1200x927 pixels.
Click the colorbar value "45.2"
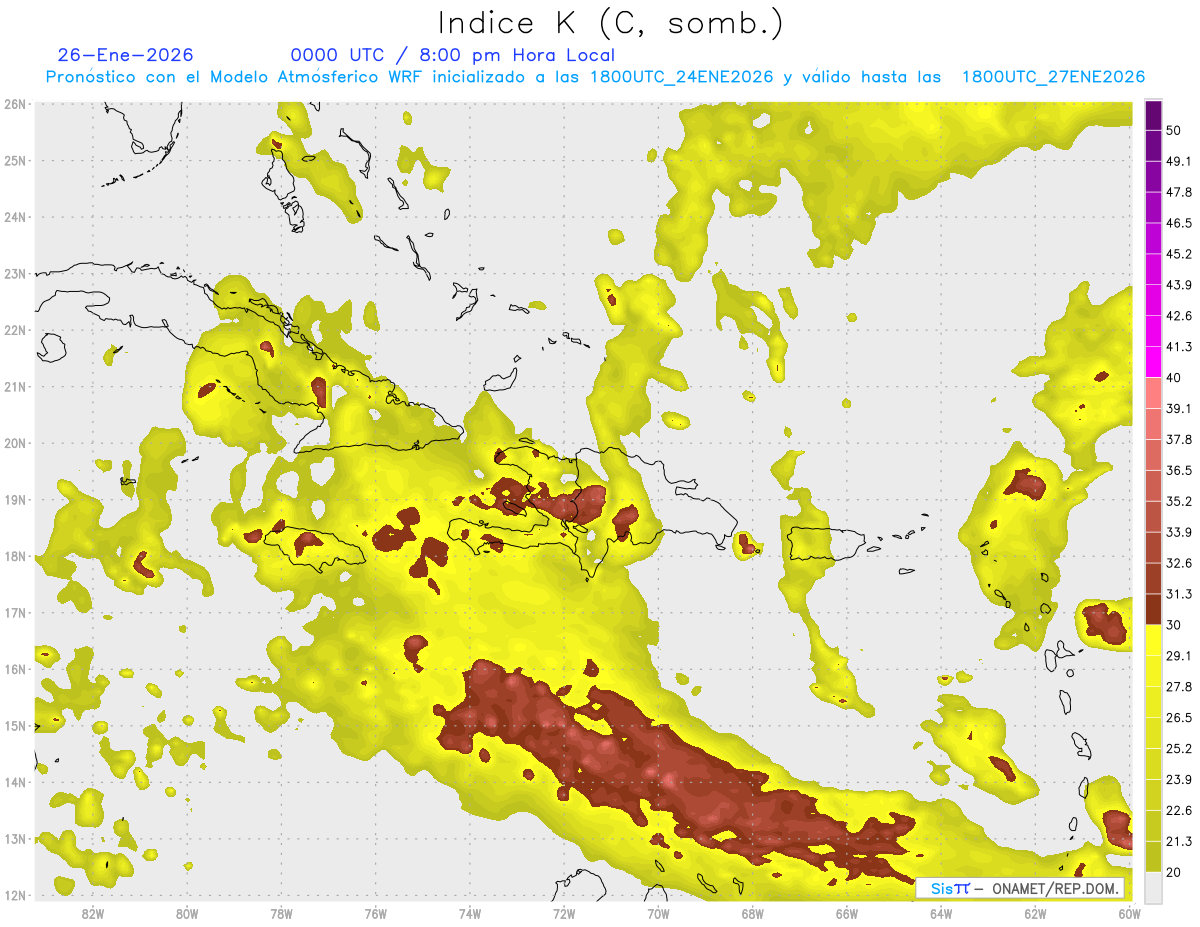click(1178, 254)
